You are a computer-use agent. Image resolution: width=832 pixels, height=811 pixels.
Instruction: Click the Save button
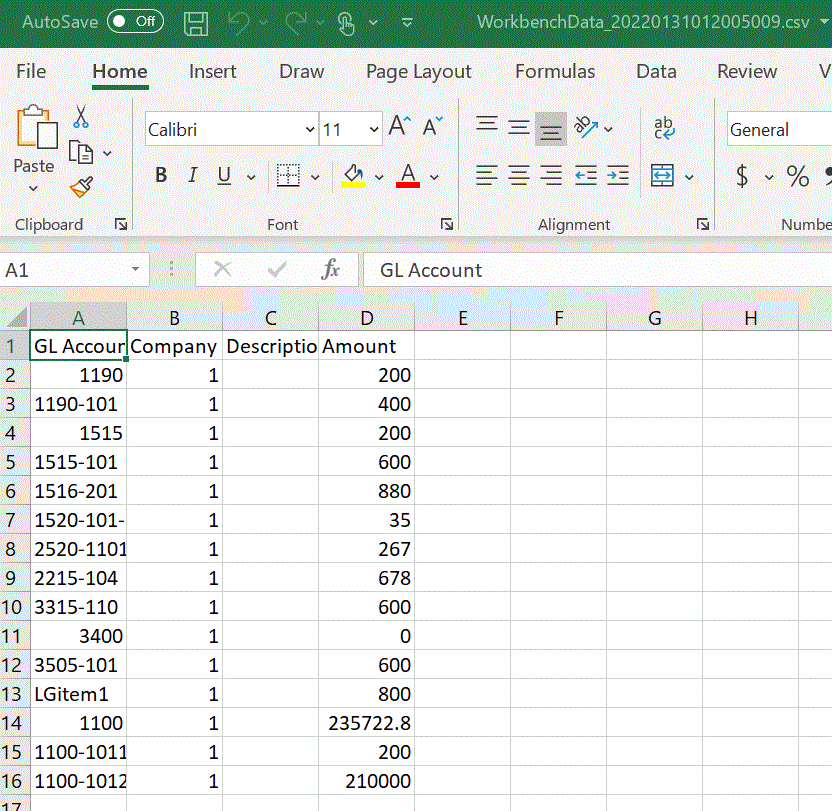pos(196,23)
